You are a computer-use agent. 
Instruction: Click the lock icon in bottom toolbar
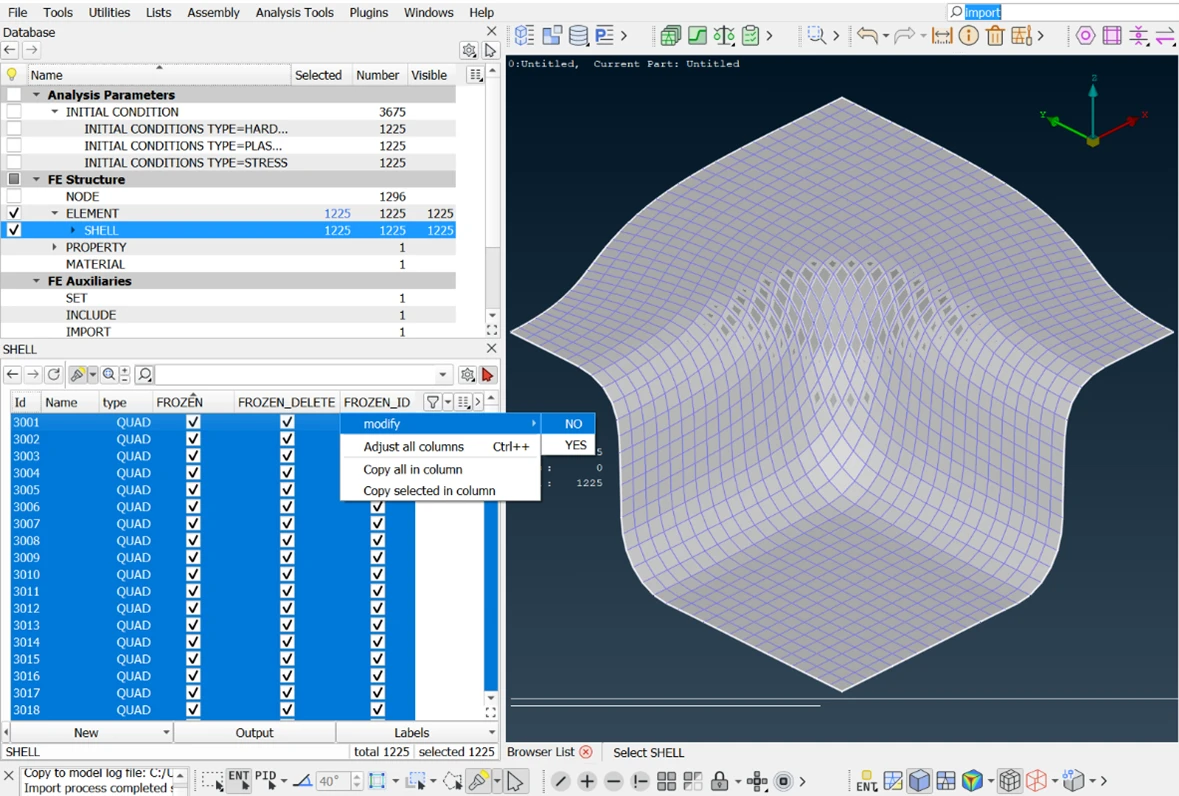pos(718,781)
